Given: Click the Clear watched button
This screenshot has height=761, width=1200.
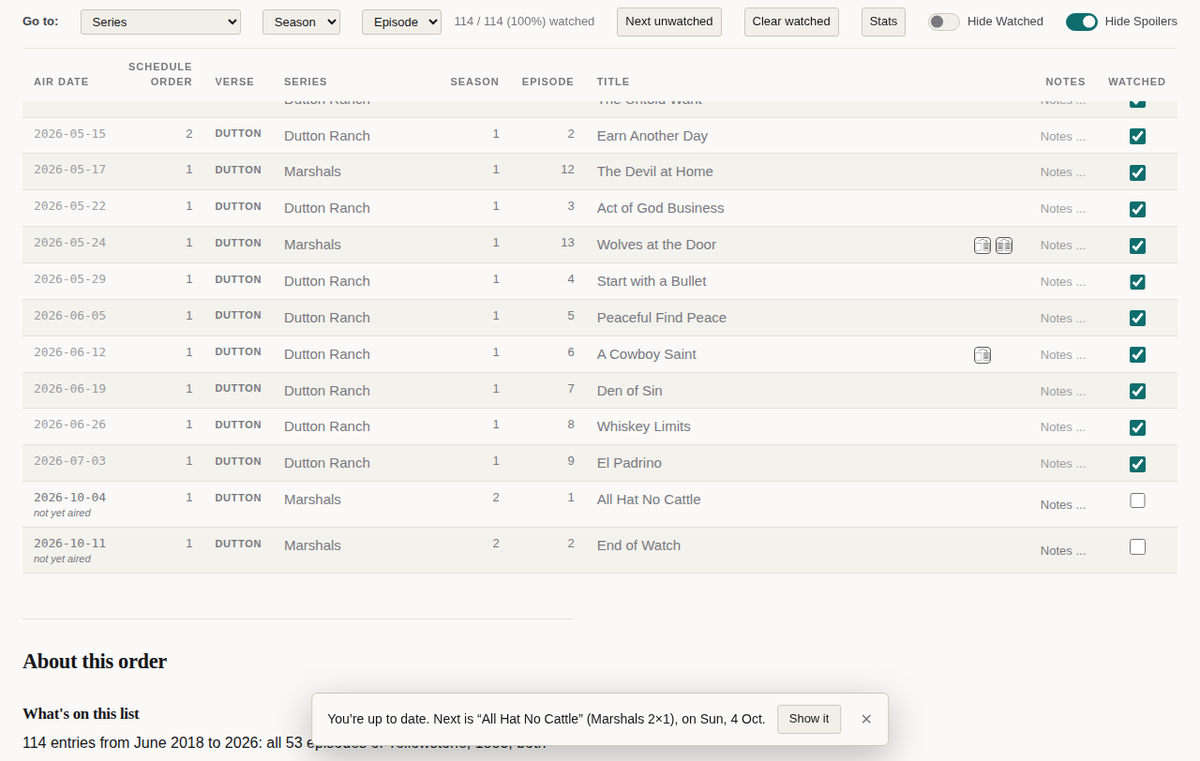Looking at the screenshot, I should coord(791,22).
